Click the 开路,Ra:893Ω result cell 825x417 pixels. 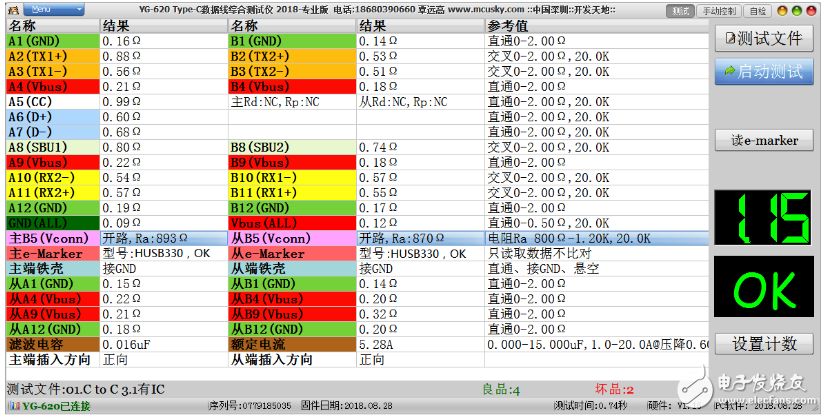click(164, 238)
